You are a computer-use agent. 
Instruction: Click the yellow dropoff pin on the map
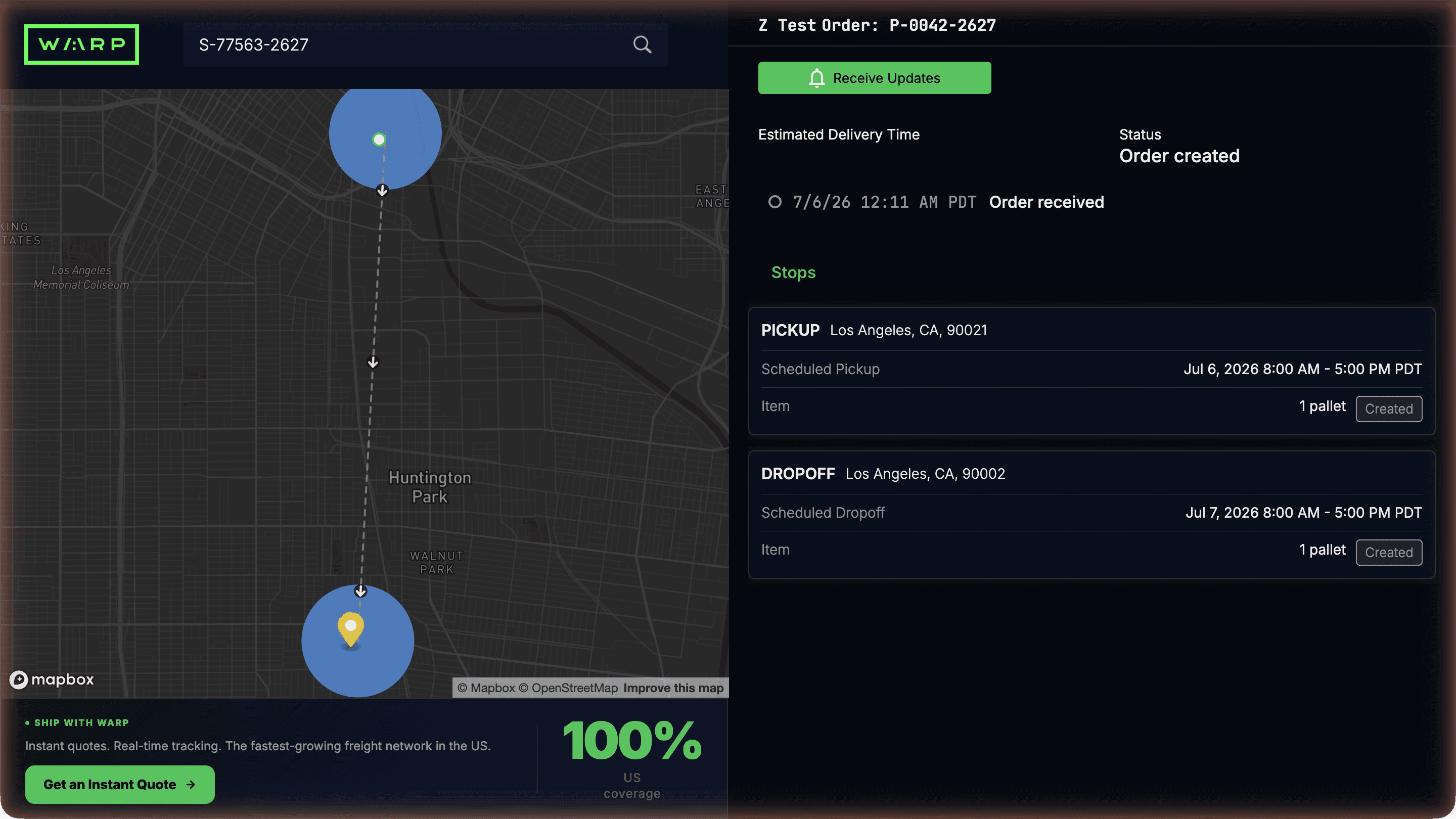coord(350,629)
